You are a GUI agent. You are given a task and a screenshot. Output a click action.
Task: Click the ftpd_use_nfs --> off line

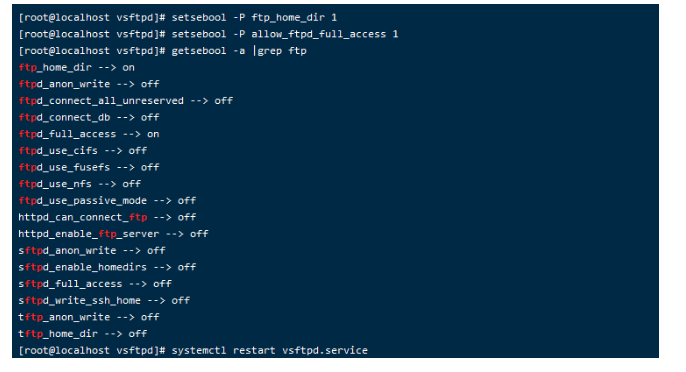coord(80,184)
